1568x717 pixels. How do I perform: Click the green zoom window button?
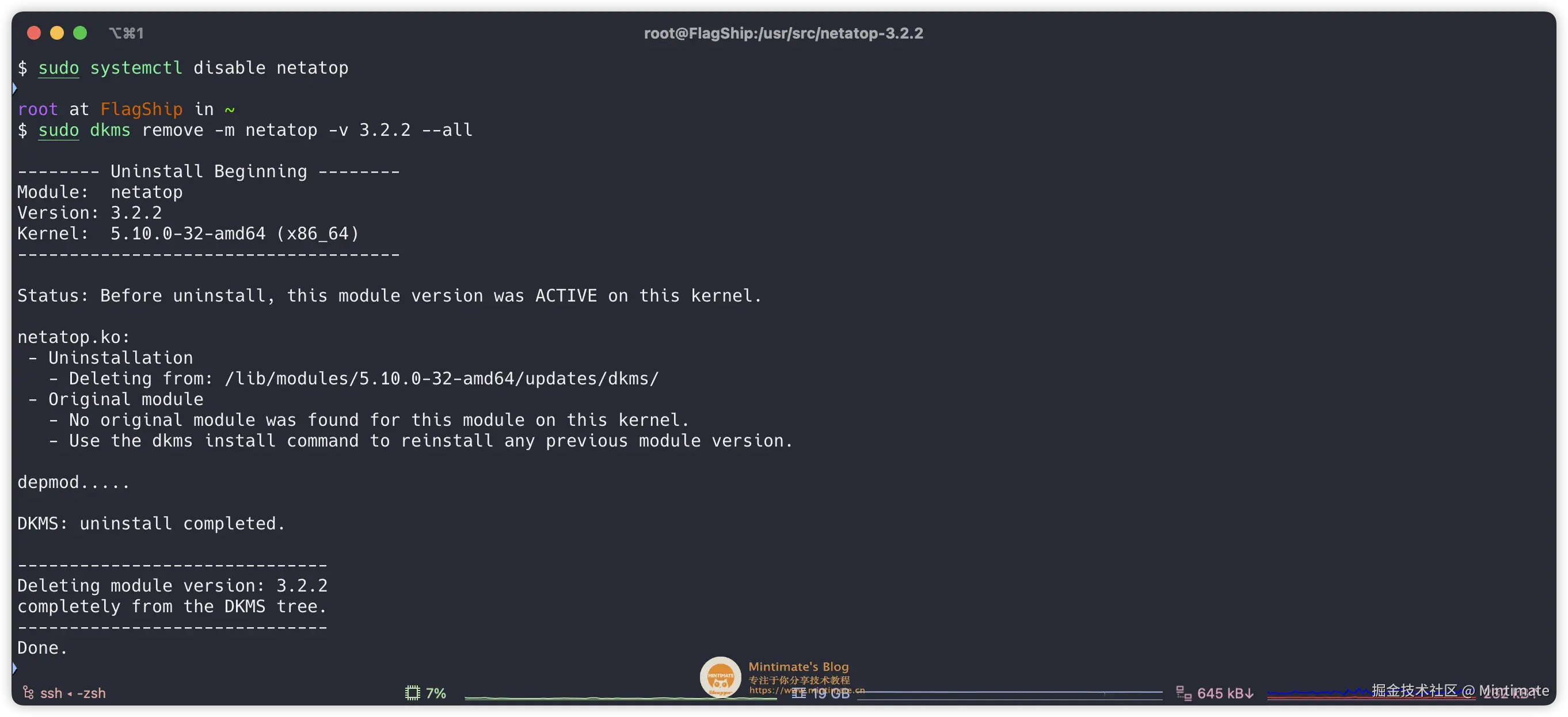tap(80, 33)
